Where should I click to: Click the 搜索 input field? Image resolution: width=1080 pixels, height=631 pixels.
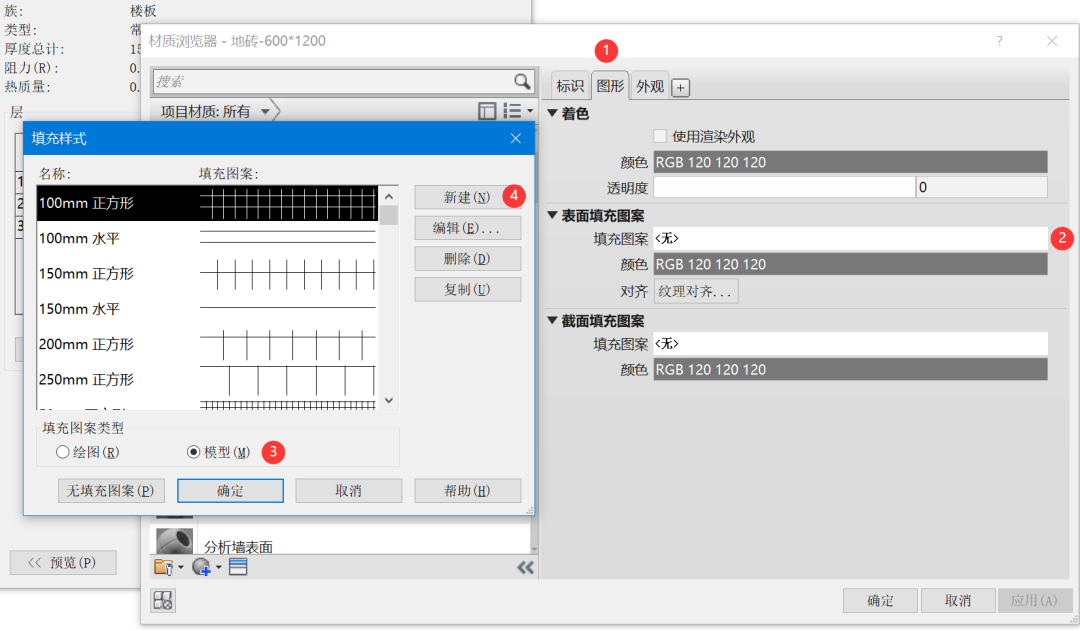[333, 81]
